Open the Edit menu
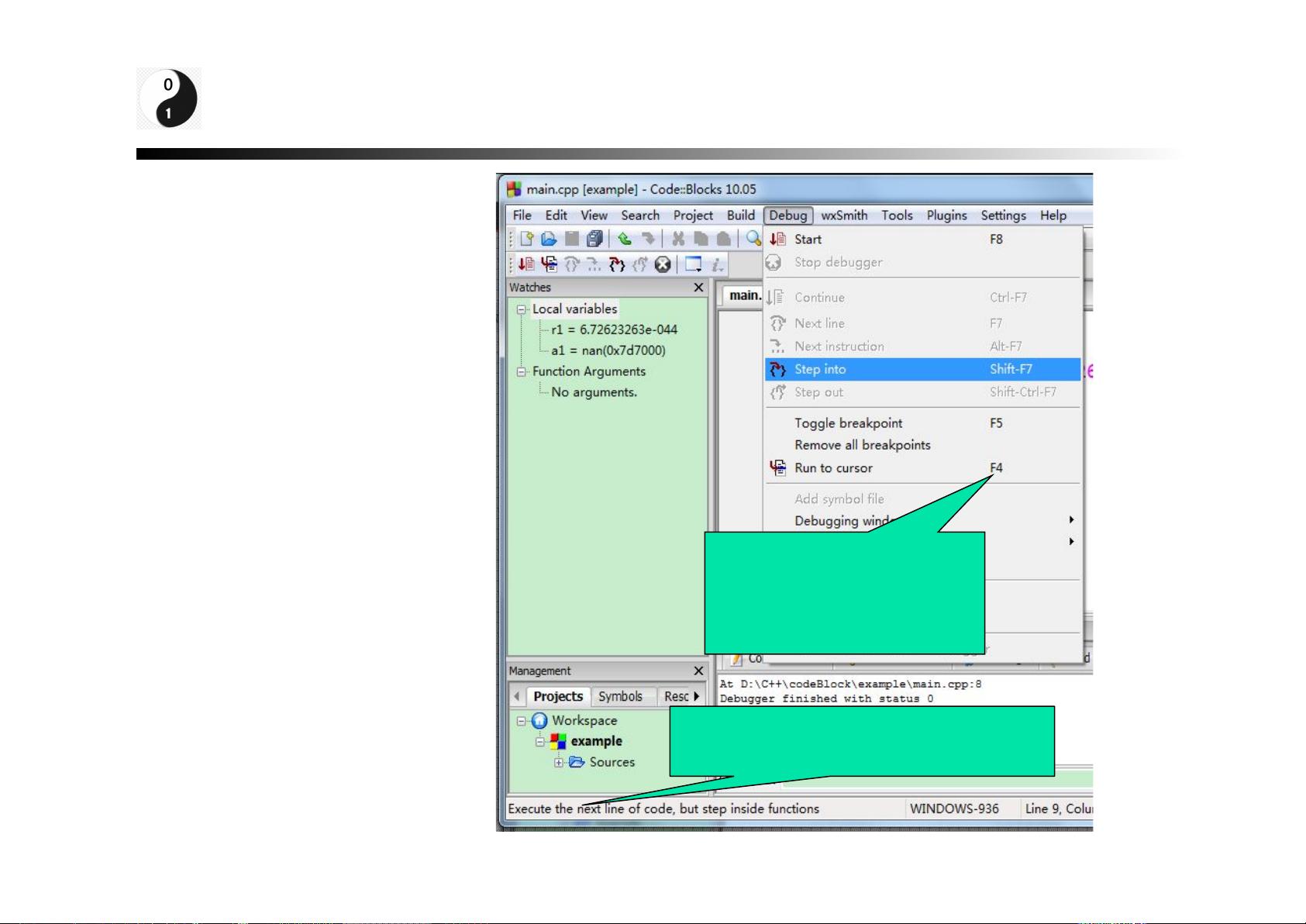This screenshot has height=924, width=1306. click(x=556, y=215)
